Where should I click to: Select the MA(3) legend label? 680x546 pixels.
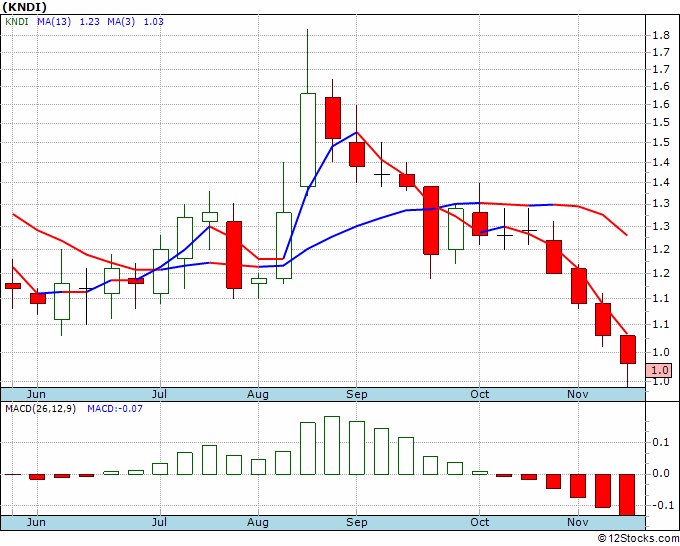[121, 22]
